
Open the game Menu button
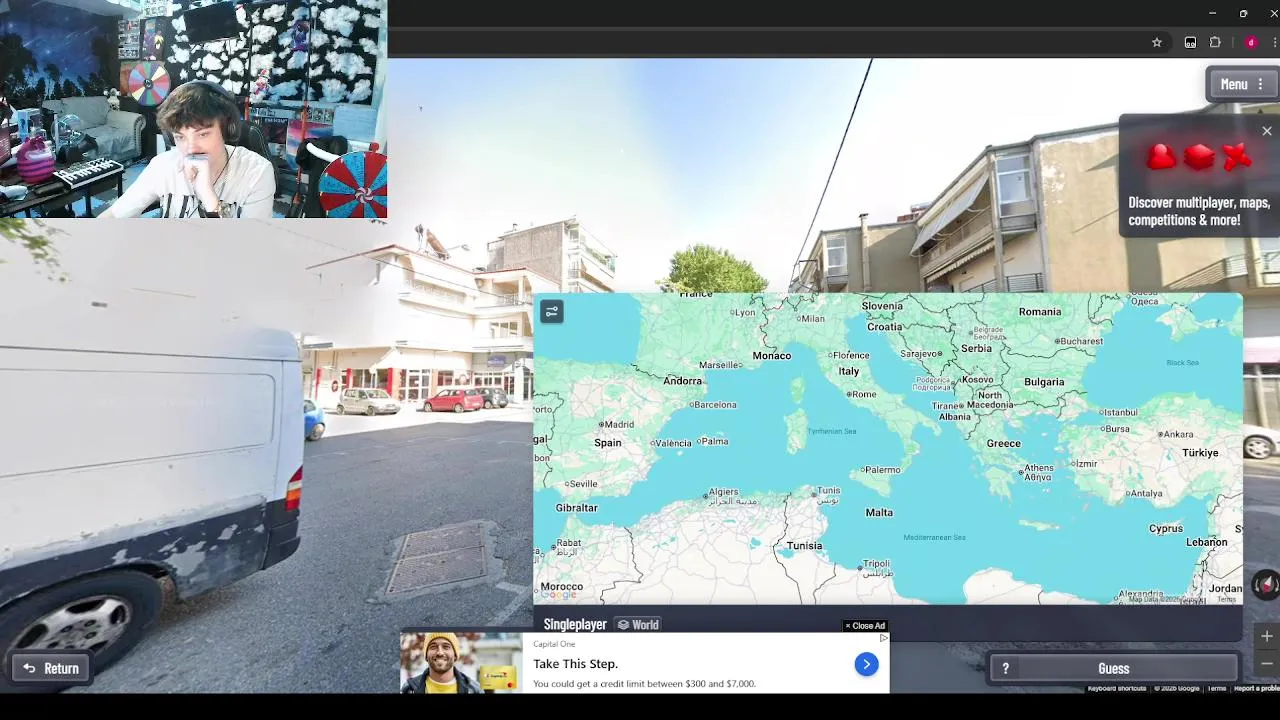coord(1242,85)
